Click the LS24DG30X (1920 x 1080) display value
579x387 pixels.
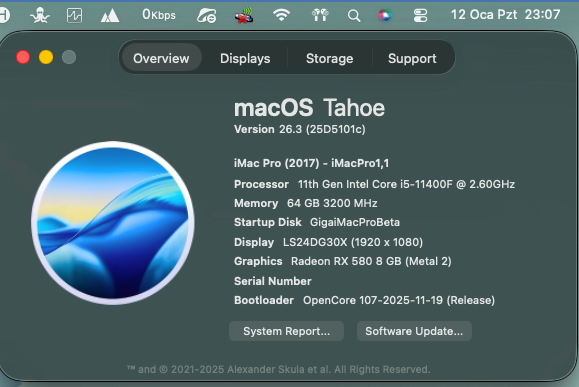tap(353, 242)
